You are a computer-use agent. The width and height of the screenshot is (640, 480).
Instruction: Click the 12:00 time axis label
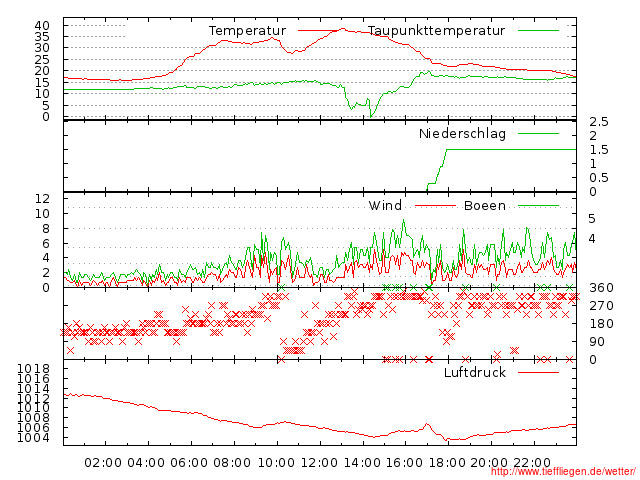pyautogui.click(x=319, y=463)
